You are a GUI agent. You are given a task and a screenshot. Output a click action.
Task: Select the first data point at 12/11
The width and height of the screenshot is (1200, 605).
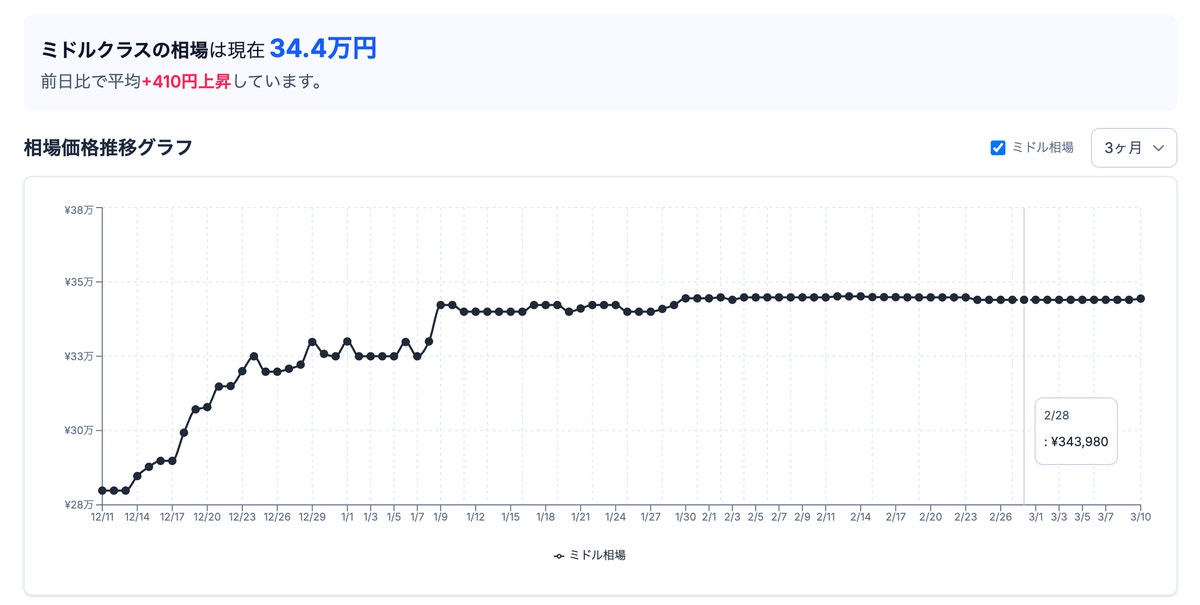point(102,490)
